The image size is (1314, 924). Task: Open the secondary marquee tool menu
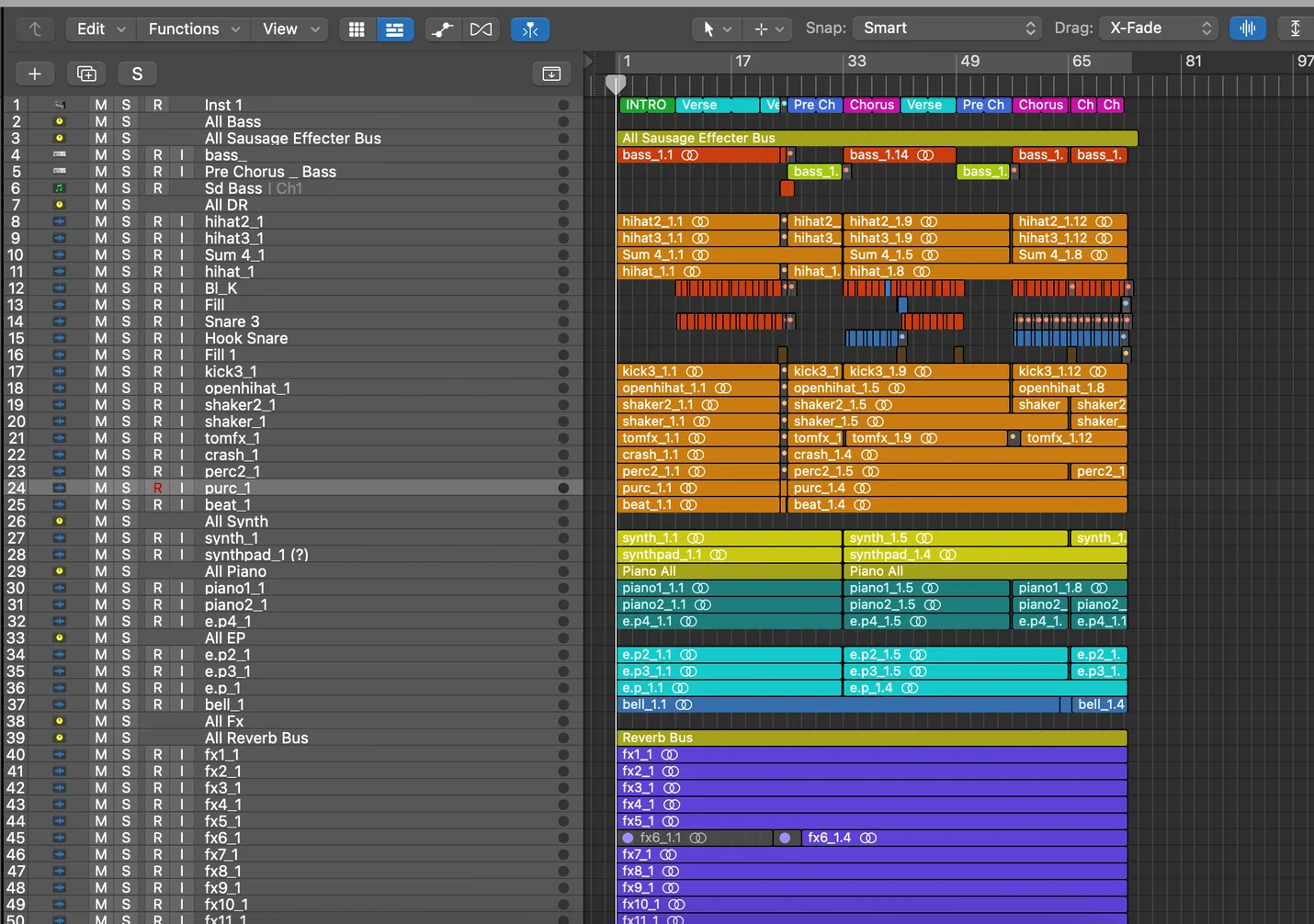pos(767,28)
